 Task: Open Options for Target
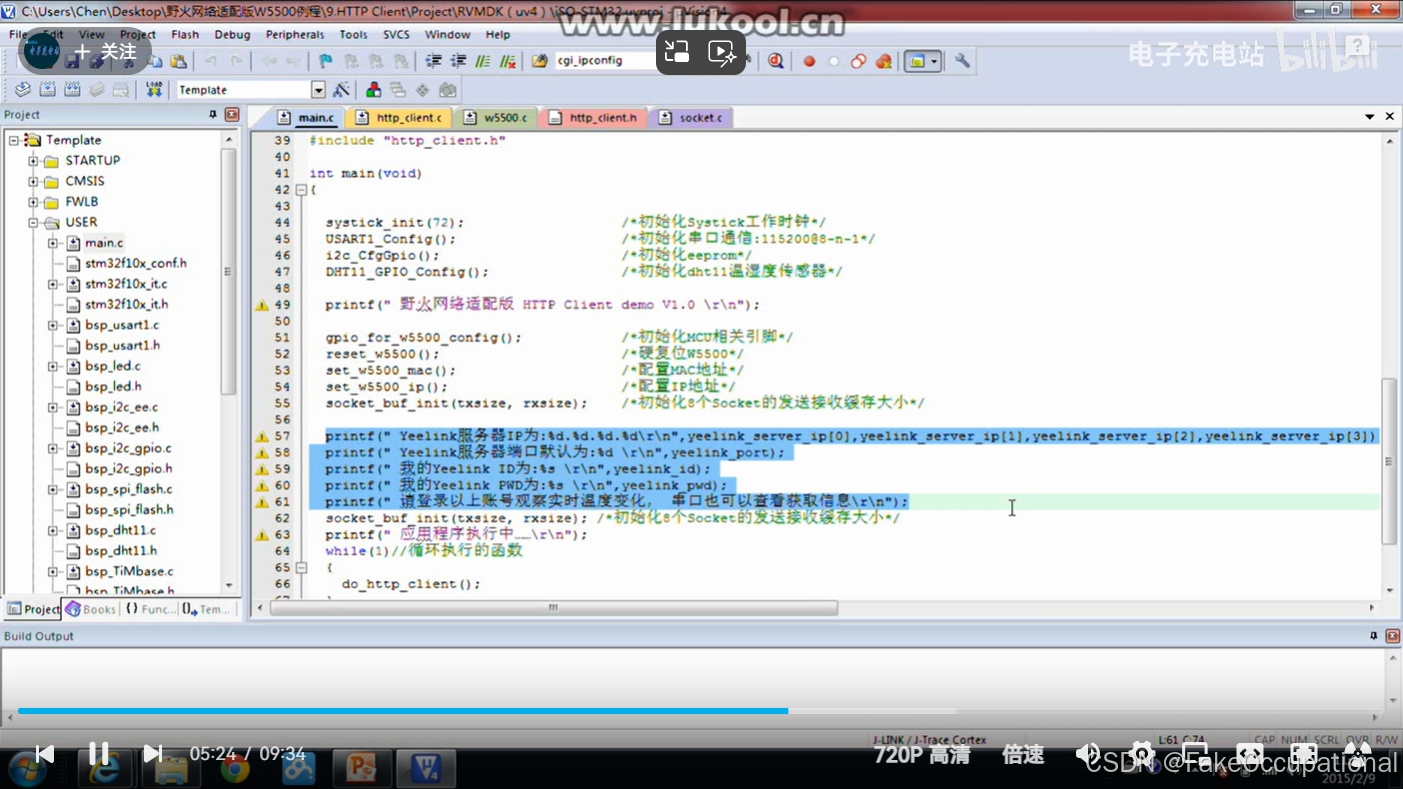coord(342,90)
